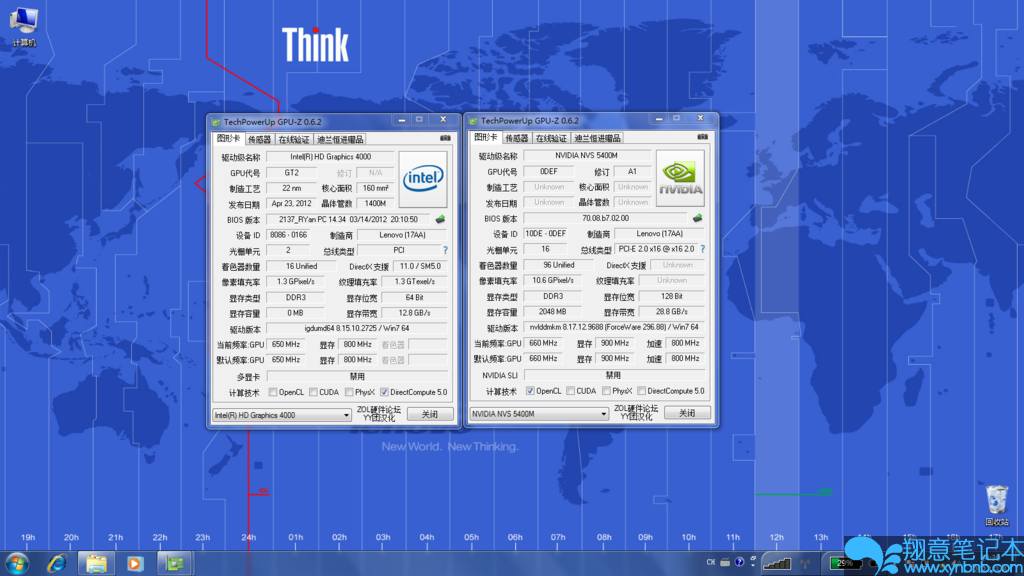Click the screenshot camera icon in the Intel GPU-Z window

[445, 138]
